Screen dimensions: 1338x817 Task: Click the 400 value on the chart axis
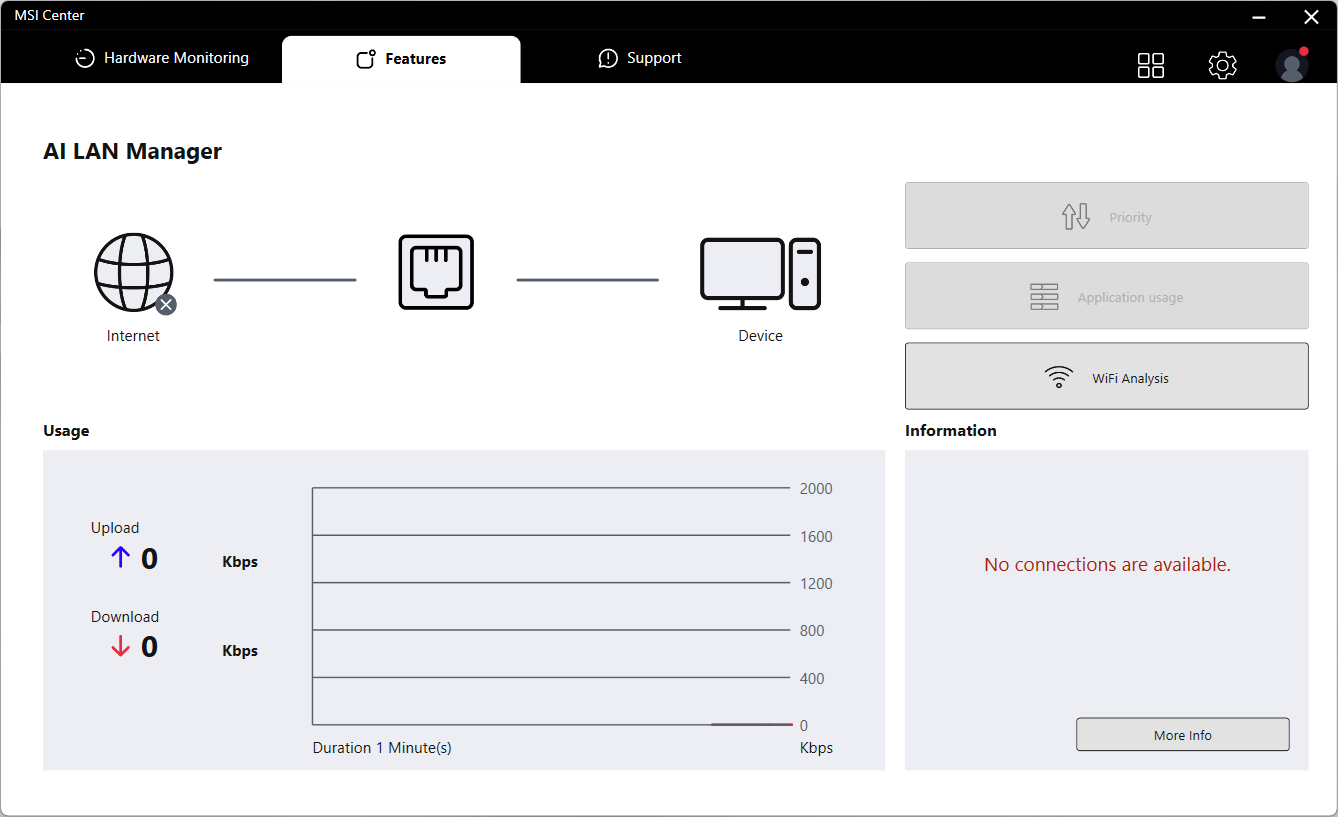[812, 678]
